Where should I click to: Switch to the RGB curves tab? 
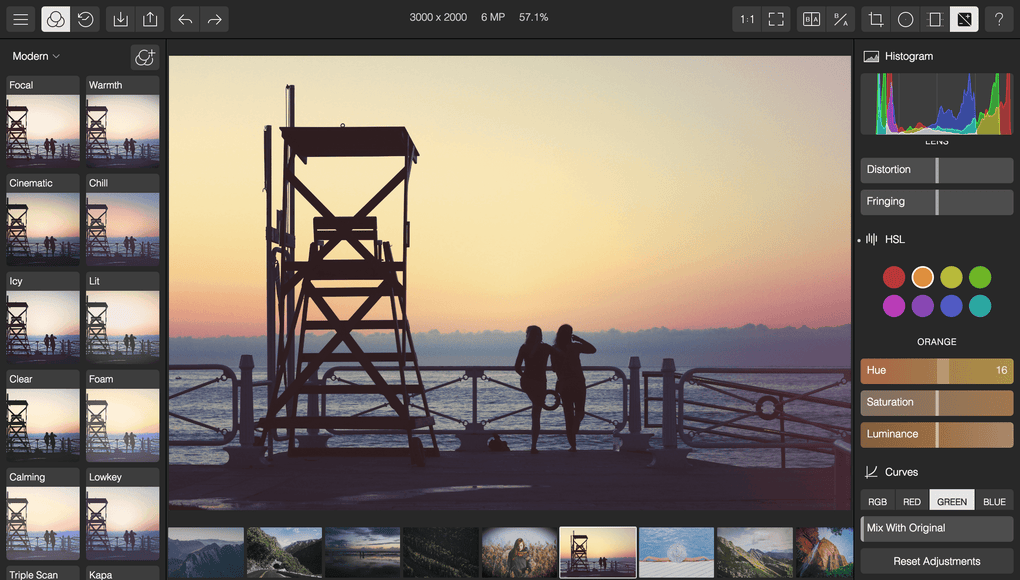coord(877,501)
